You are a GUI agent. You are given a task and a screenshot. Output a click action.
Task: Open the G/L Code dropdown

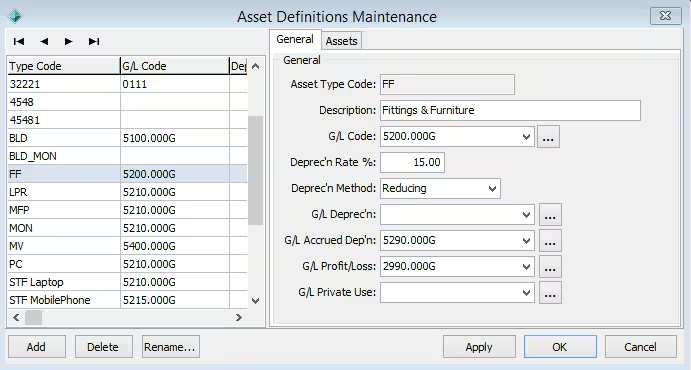526,137
